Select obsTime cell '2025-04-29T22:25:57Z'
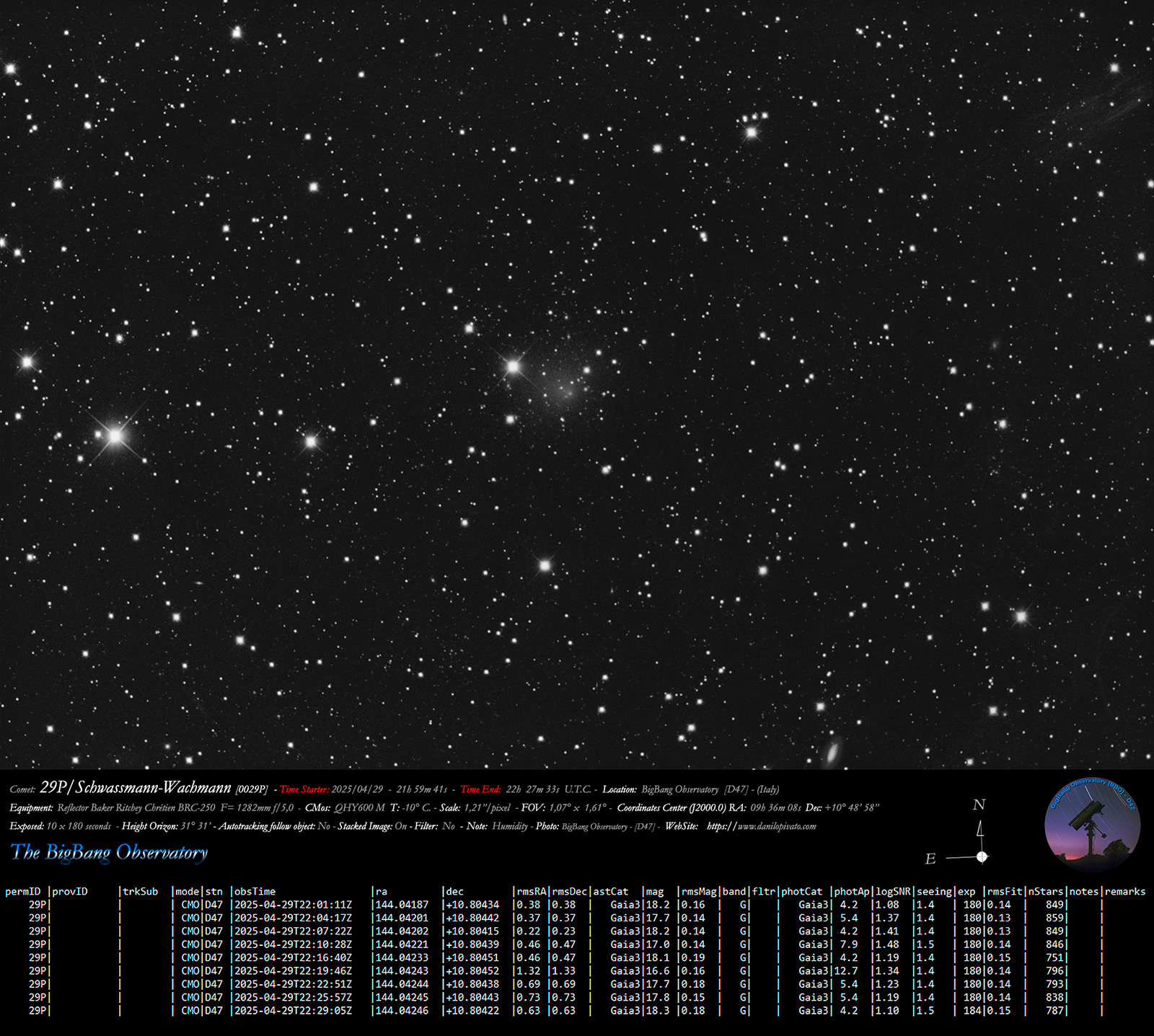This screenshot has height=1036, width=1154. (x=294, y=998)
